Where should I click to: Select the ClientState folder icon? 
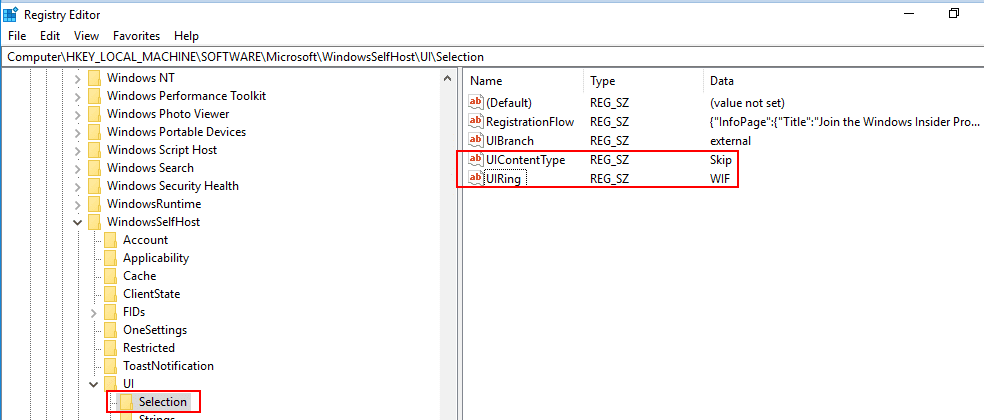tap(110, 294)
